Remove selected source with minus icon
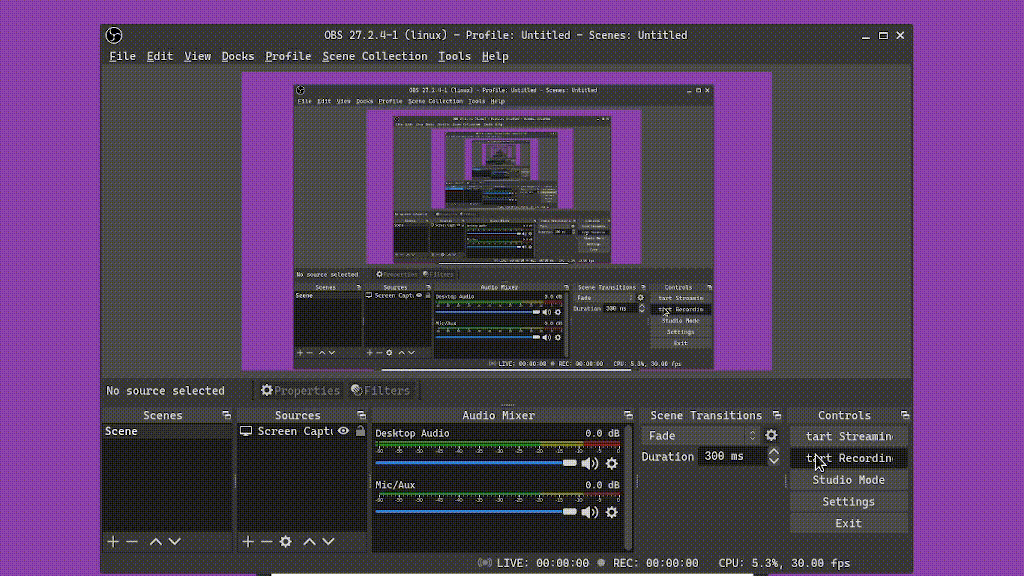This screenshot has height=576, width=1024. pyautogui.click(x=266, y=541)
